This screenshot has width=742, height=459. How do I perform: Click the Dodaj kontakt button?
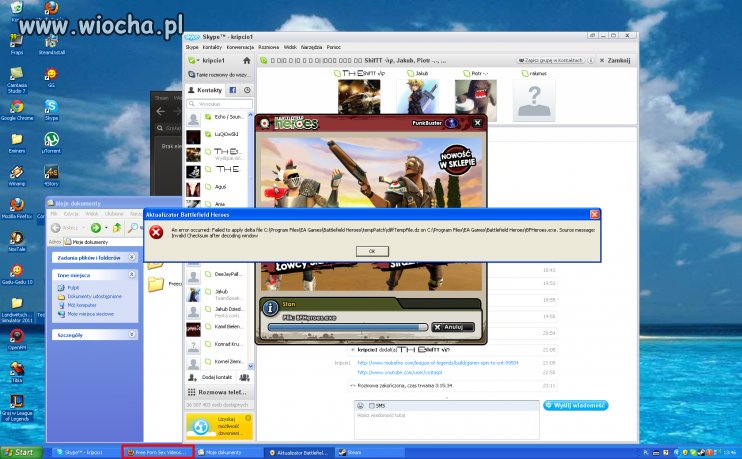click(x=212, y=377)
